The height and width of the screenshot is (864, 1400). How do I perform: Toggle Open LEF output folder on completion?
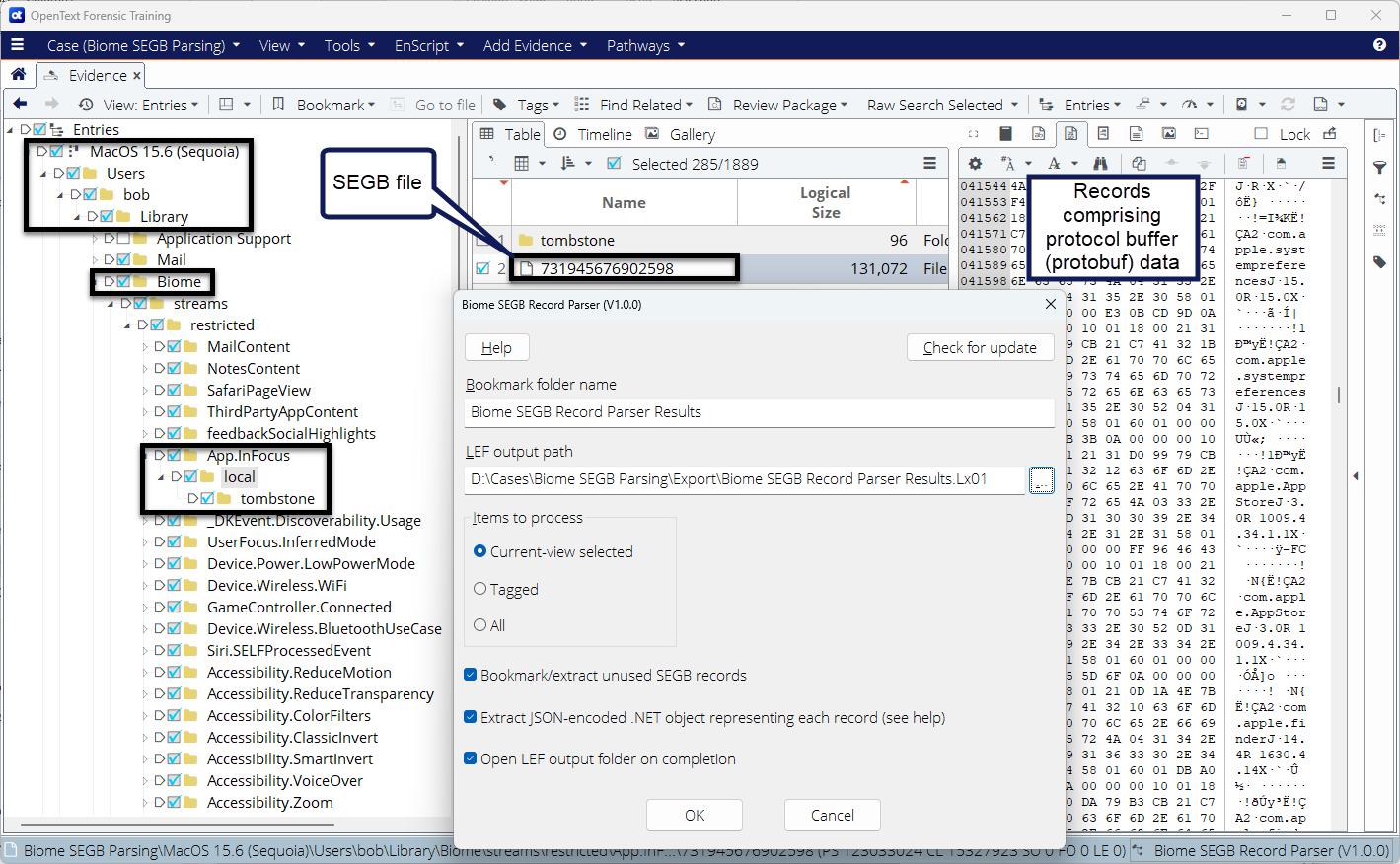pyautogui.click(x=471, y=758)
